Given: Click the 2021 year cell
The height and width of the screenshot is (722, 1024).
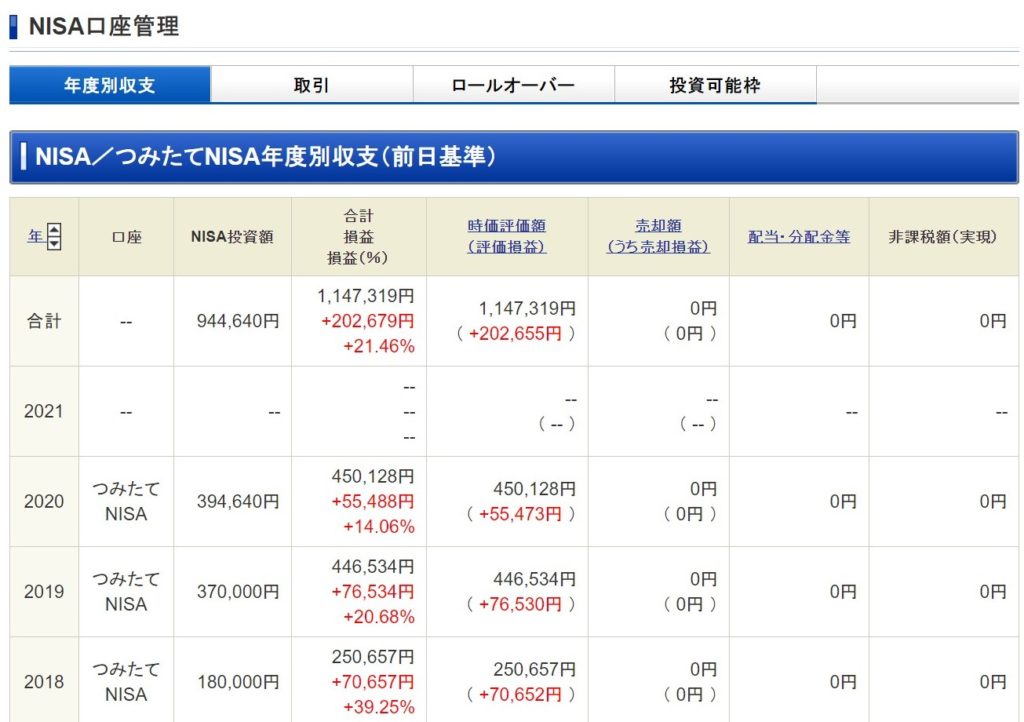Looking at the screenshot, I should click(x=44, y=411).
